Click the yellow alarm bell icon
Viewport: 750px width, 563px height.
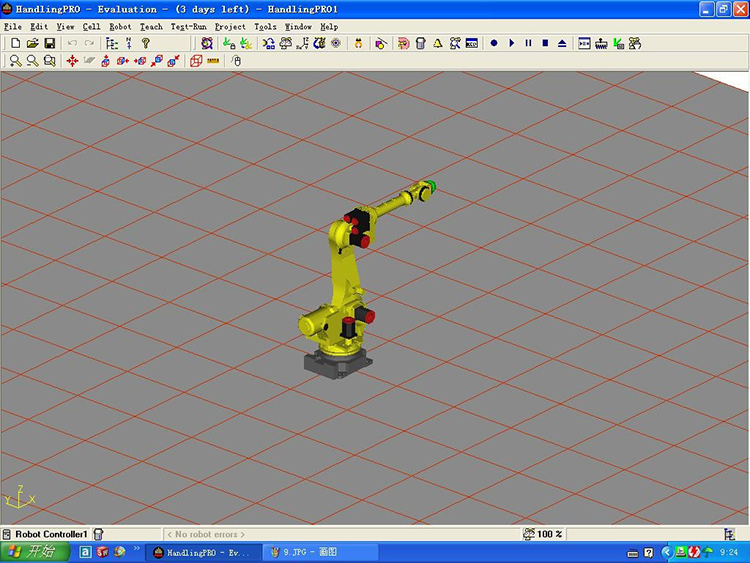437,44
